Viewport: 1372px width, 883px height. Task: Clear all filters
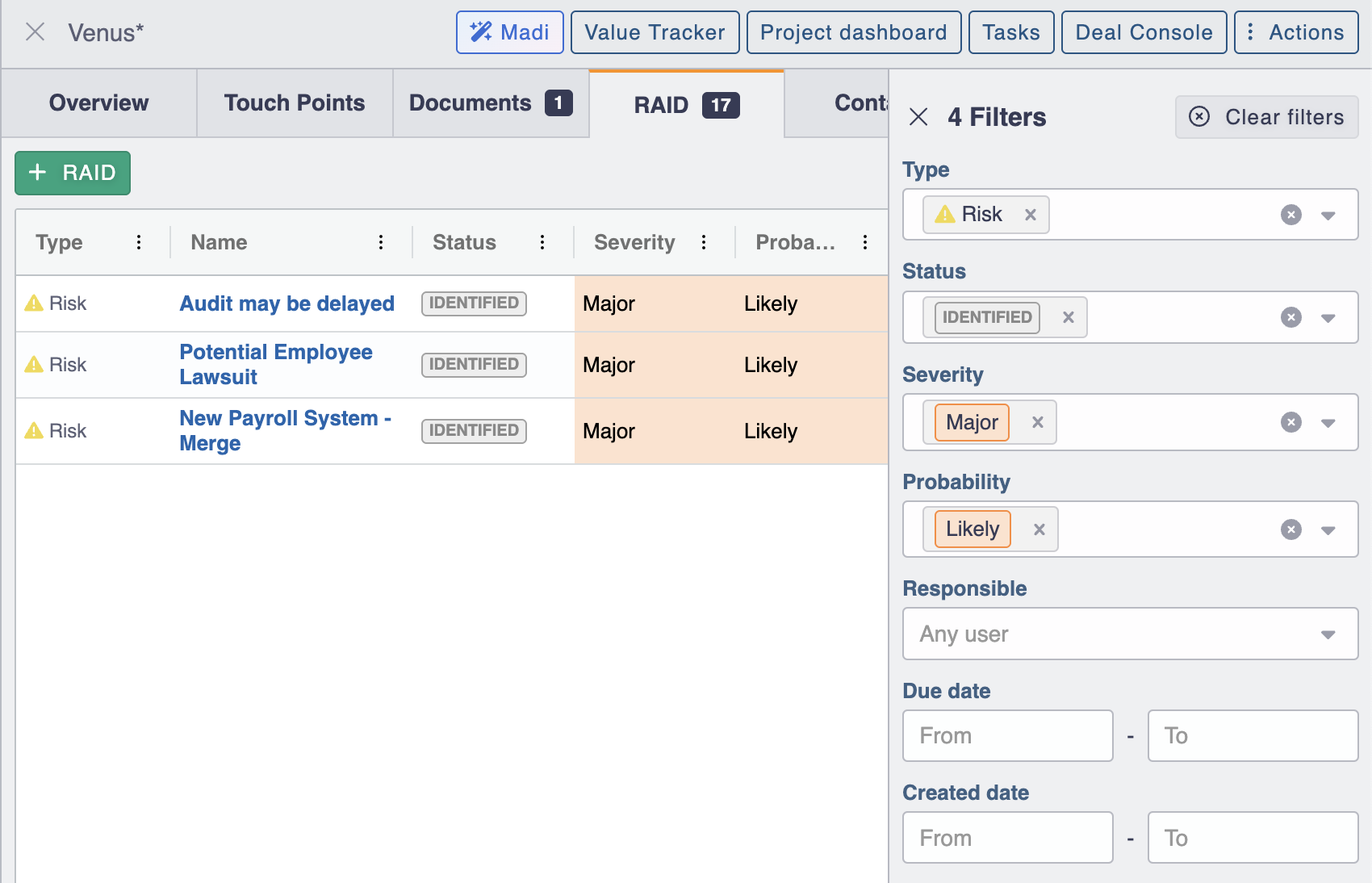(1267, 117)
